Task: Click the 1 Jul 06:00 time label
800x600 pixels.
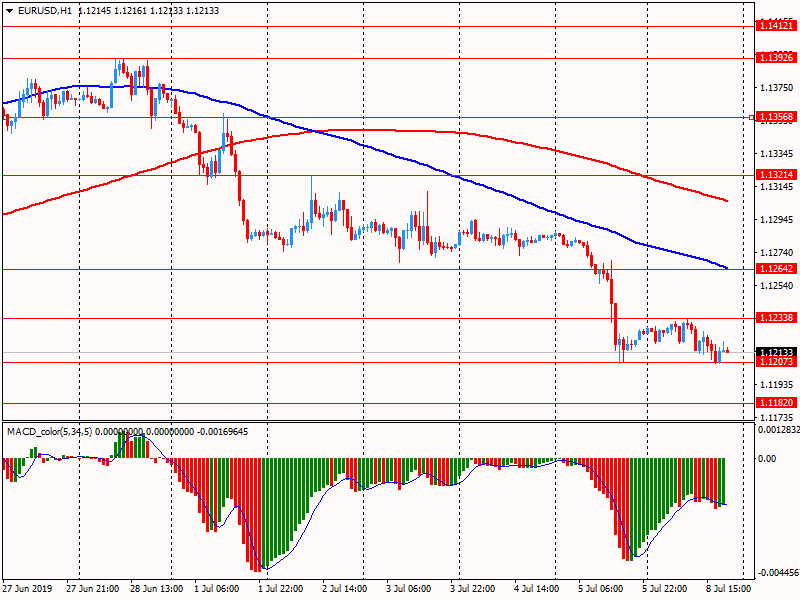Action: click(x=216, y=588)
